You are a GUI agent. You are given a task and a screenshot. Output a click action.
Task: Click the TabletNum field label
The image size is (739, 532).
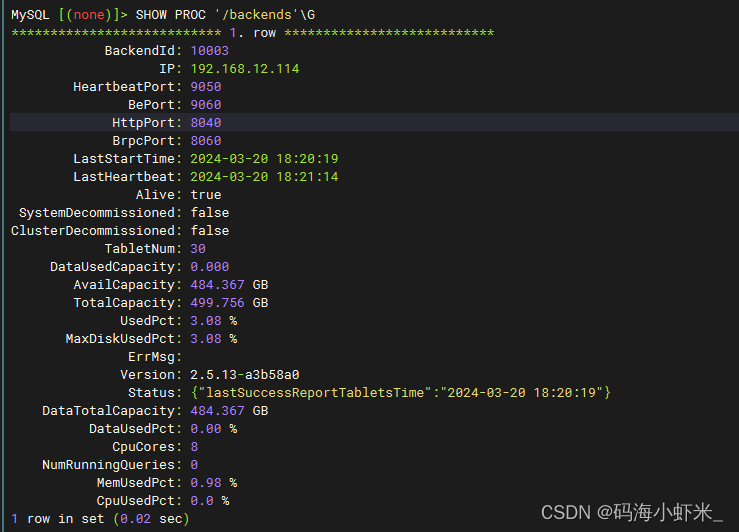[143, 249]
